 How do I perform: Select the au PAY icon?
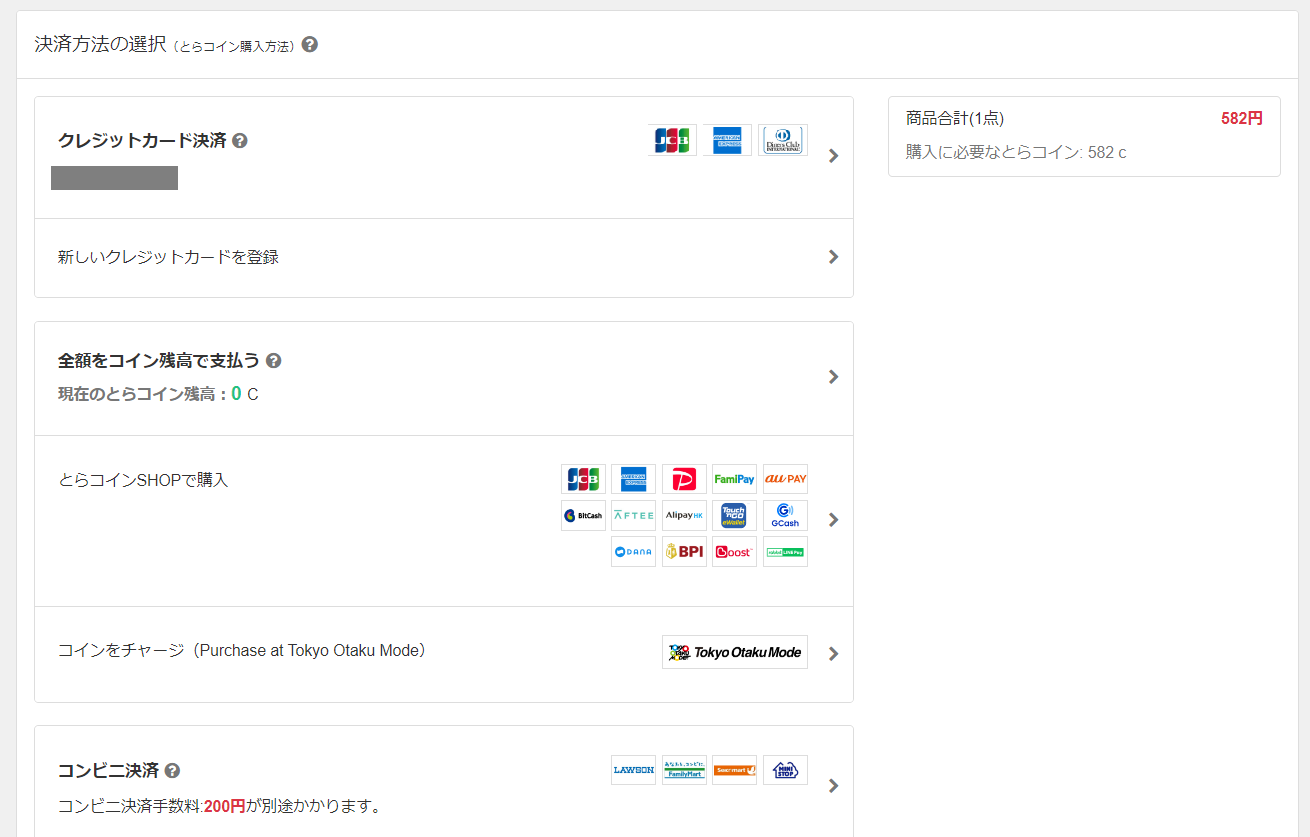click(x=785, y=479)
